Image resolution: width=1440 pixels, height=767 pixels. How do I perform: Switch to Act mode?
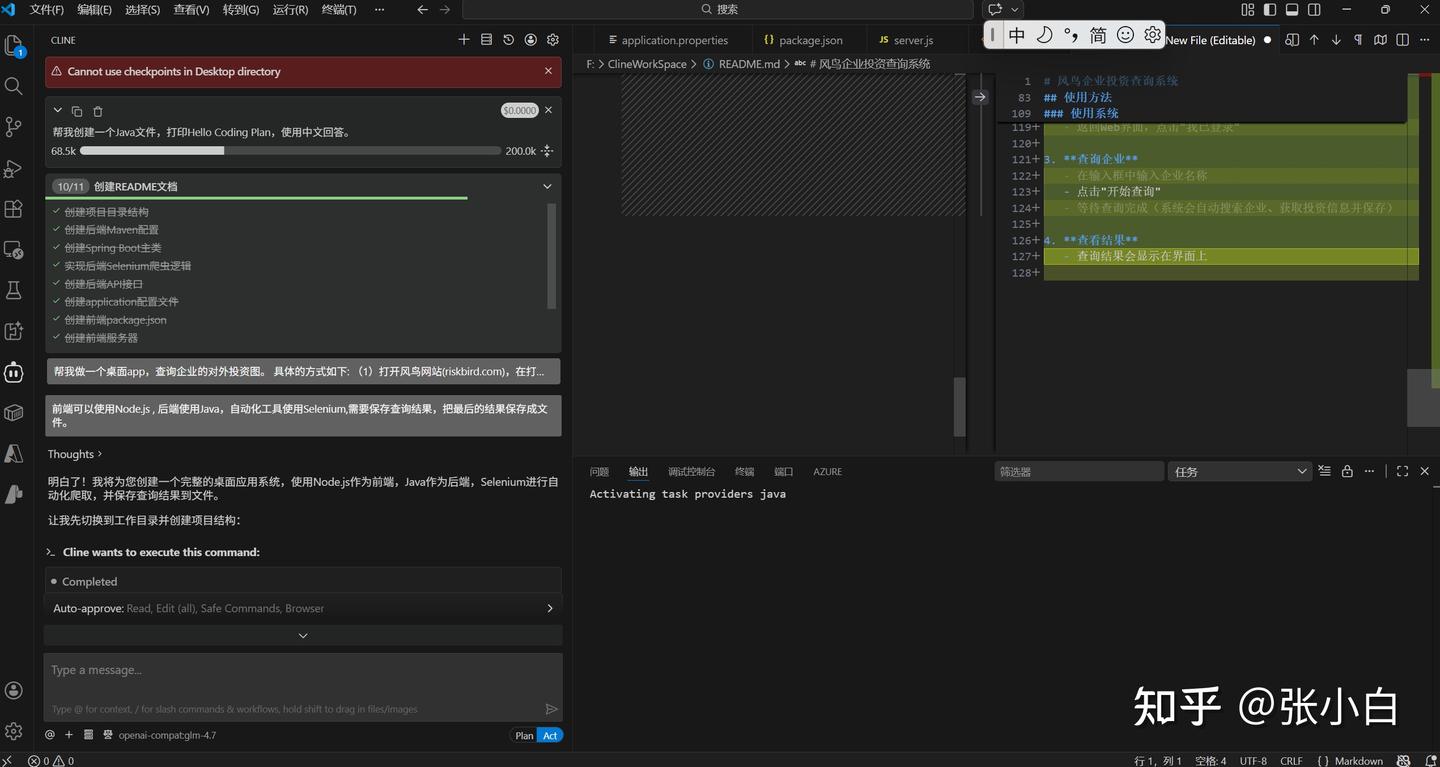[550, 735]
